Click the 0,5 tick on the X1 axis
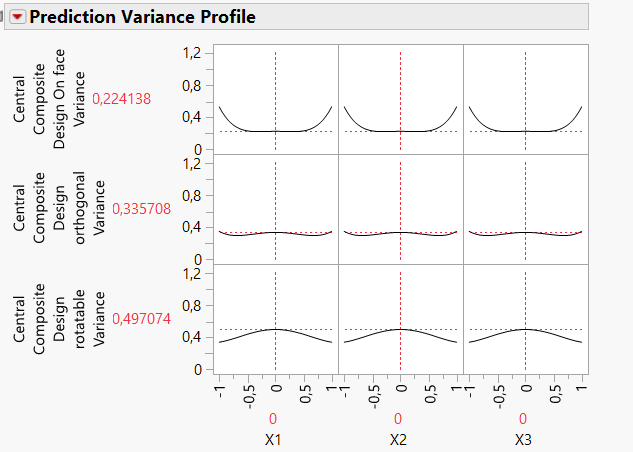The width and height of the screenshot is (633, 452). tap(305, 394)
